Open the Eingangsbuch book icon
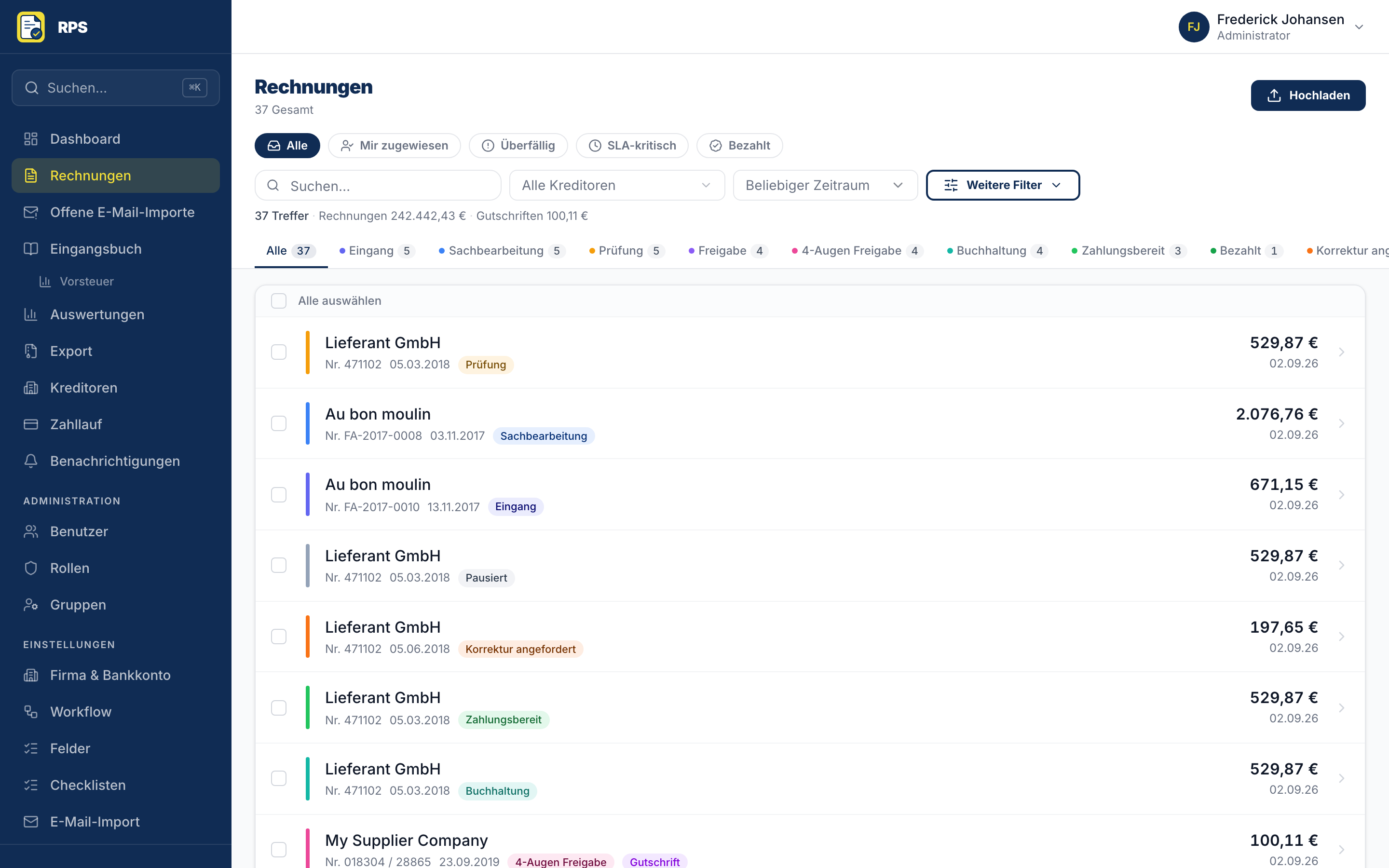The height and width of the screenshot is (868, 1389). point(31,249)
